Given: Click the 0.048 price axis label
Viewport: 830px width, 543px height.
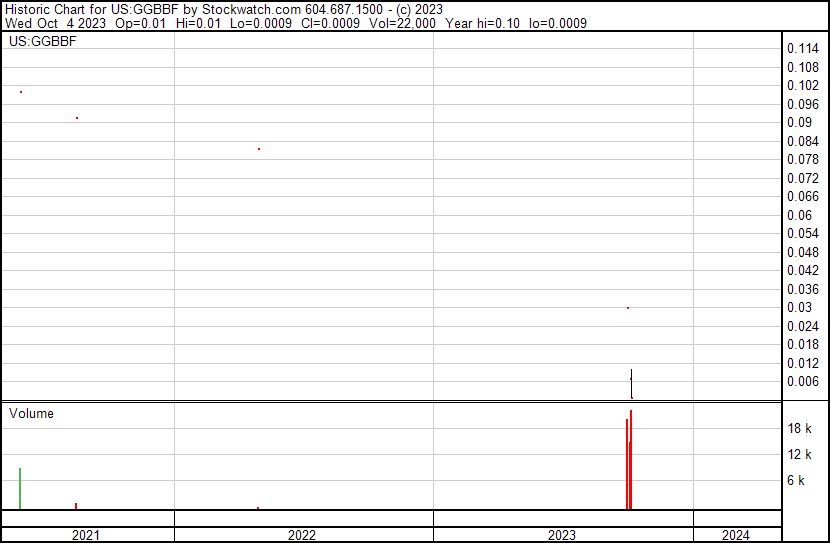Looking at the screenshot, I should [803, 252].
